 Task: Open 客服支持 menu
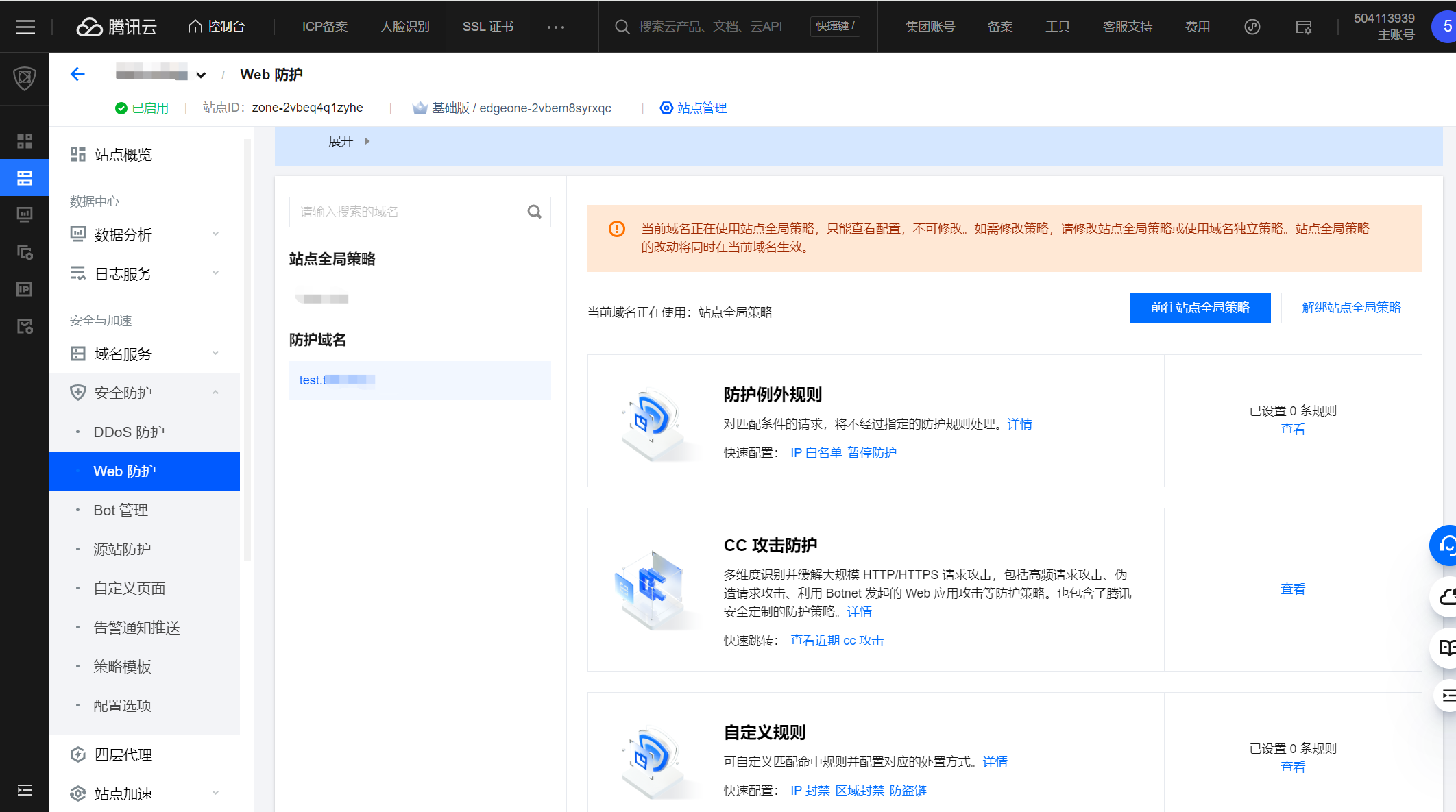coord(1128,27)
